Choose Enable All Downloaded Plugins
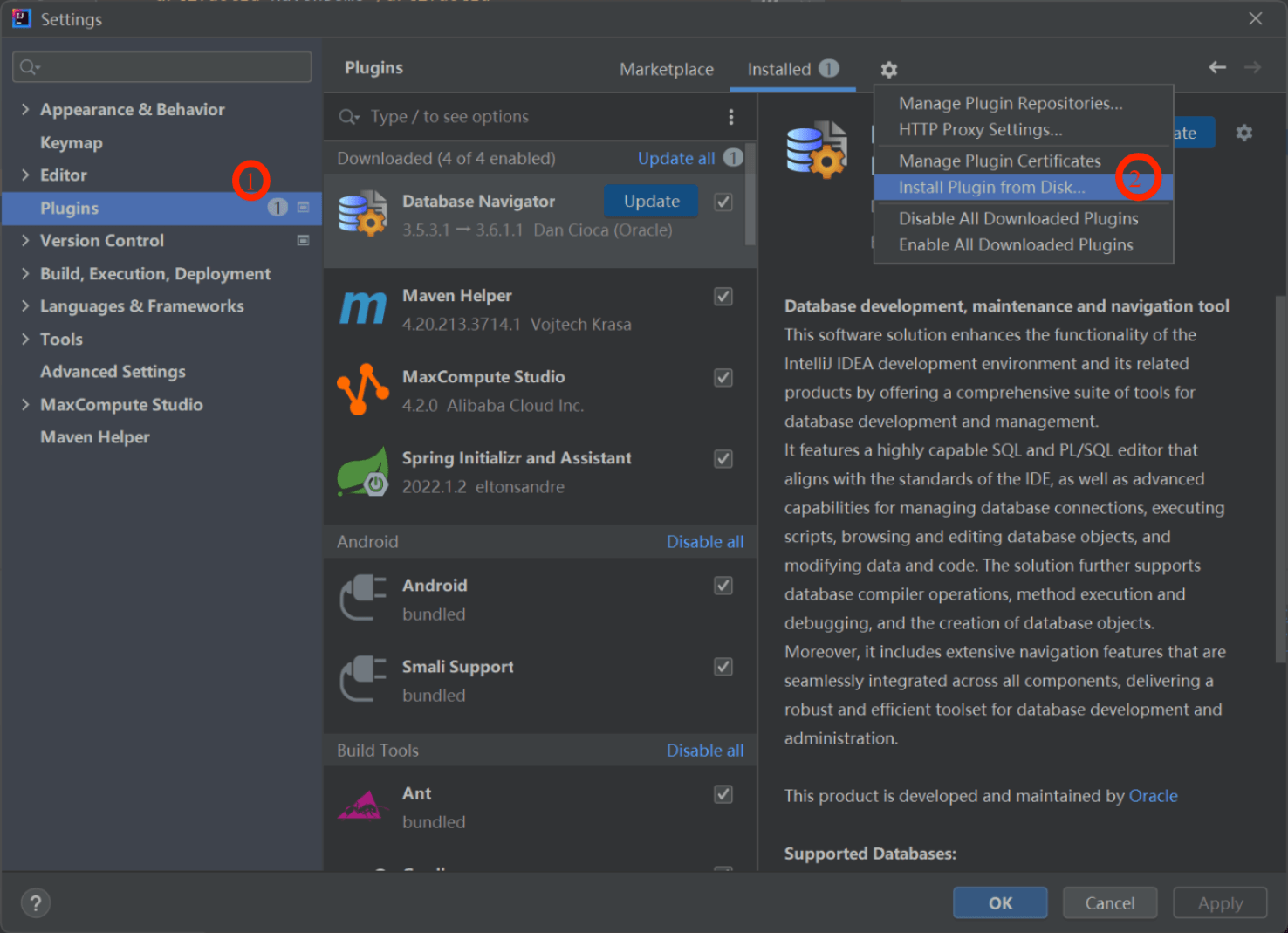The image size is (1288, 933). click(1024, 244)
